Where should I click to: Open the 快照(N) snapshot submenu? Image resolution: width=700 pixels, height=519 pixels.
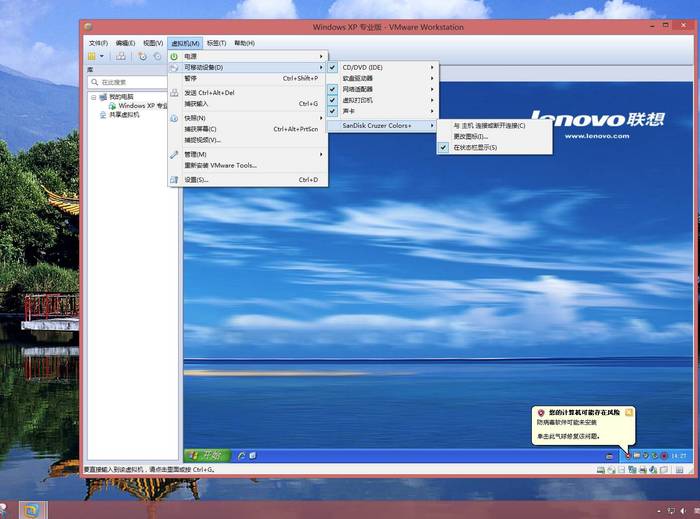point(248,118)
